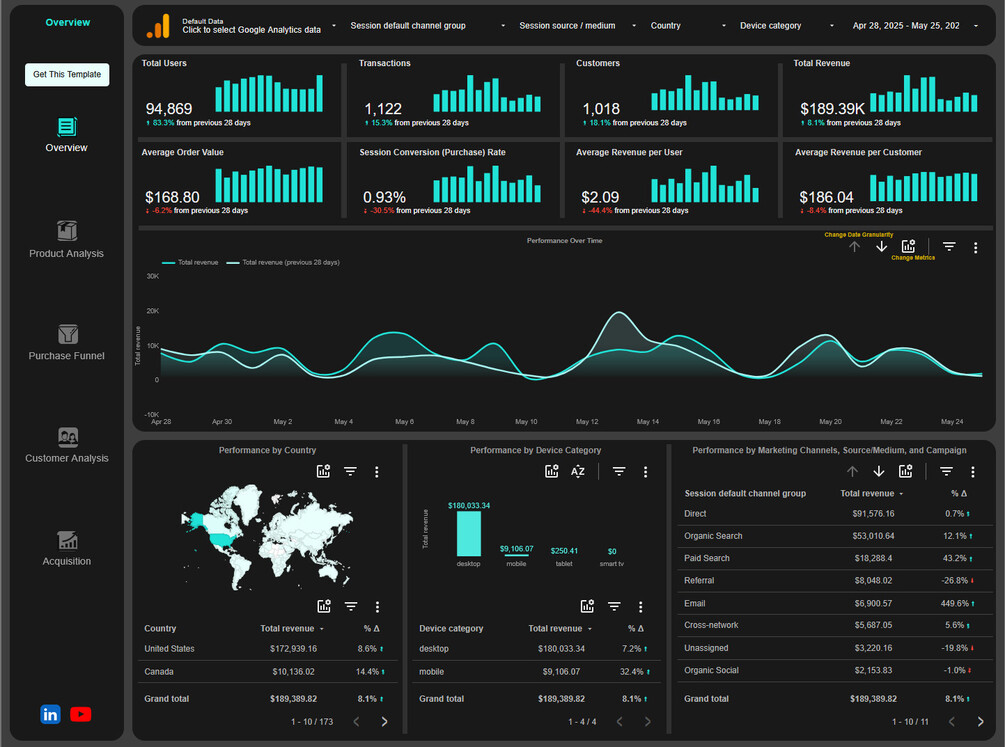
Task: Open the Purchase Funnel icon
Action: pyautogui.click(x=67, y=334)
